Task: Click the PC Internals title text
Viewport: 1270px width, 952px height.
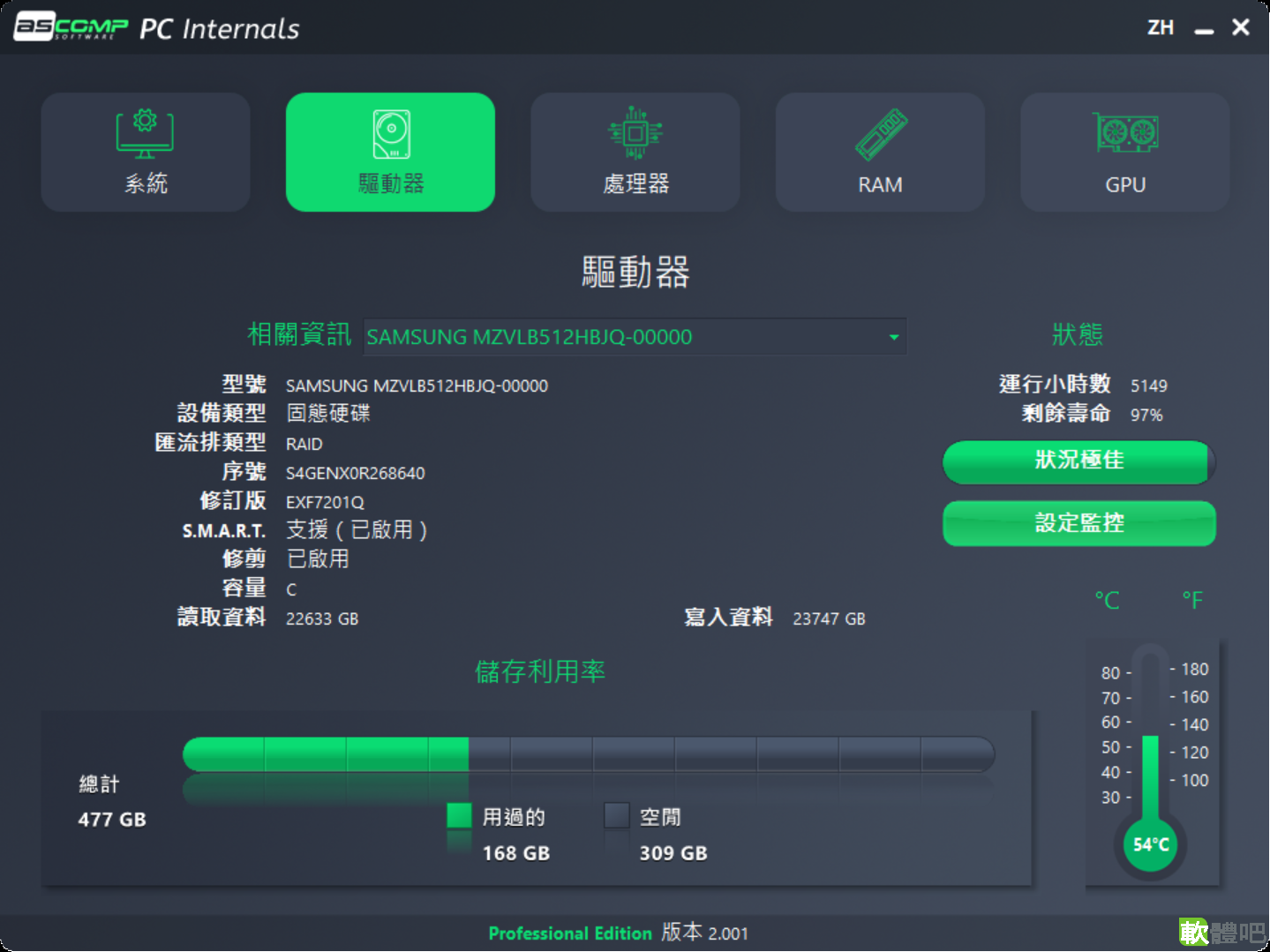Action: point(220,29)
